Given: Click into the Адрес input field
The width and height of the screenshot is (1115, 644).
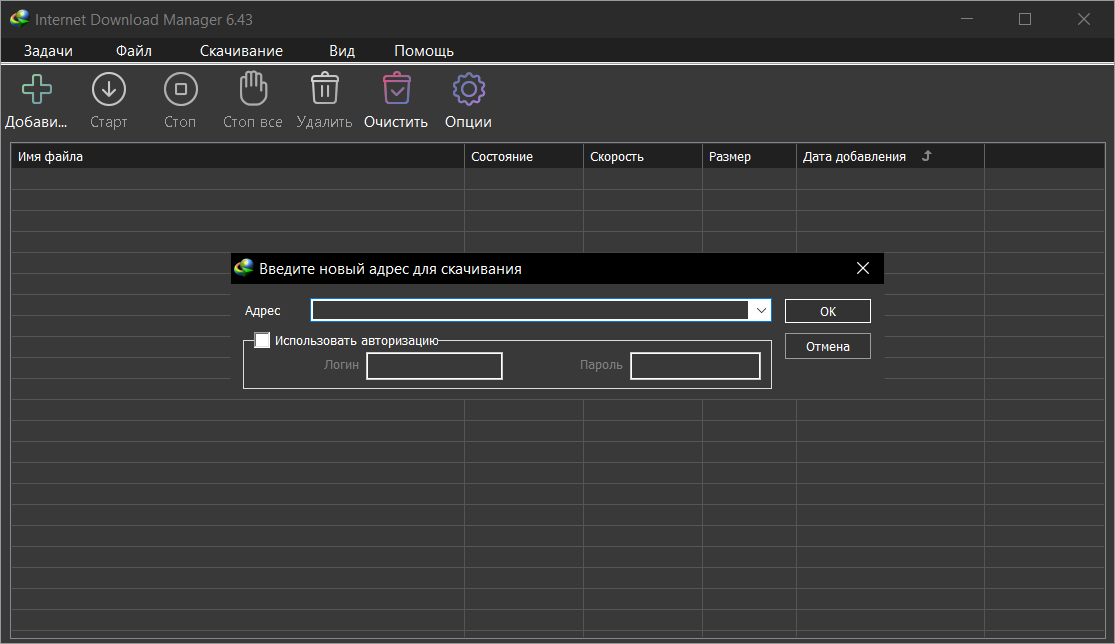Looking at the screenshot, I should point(530,311).
